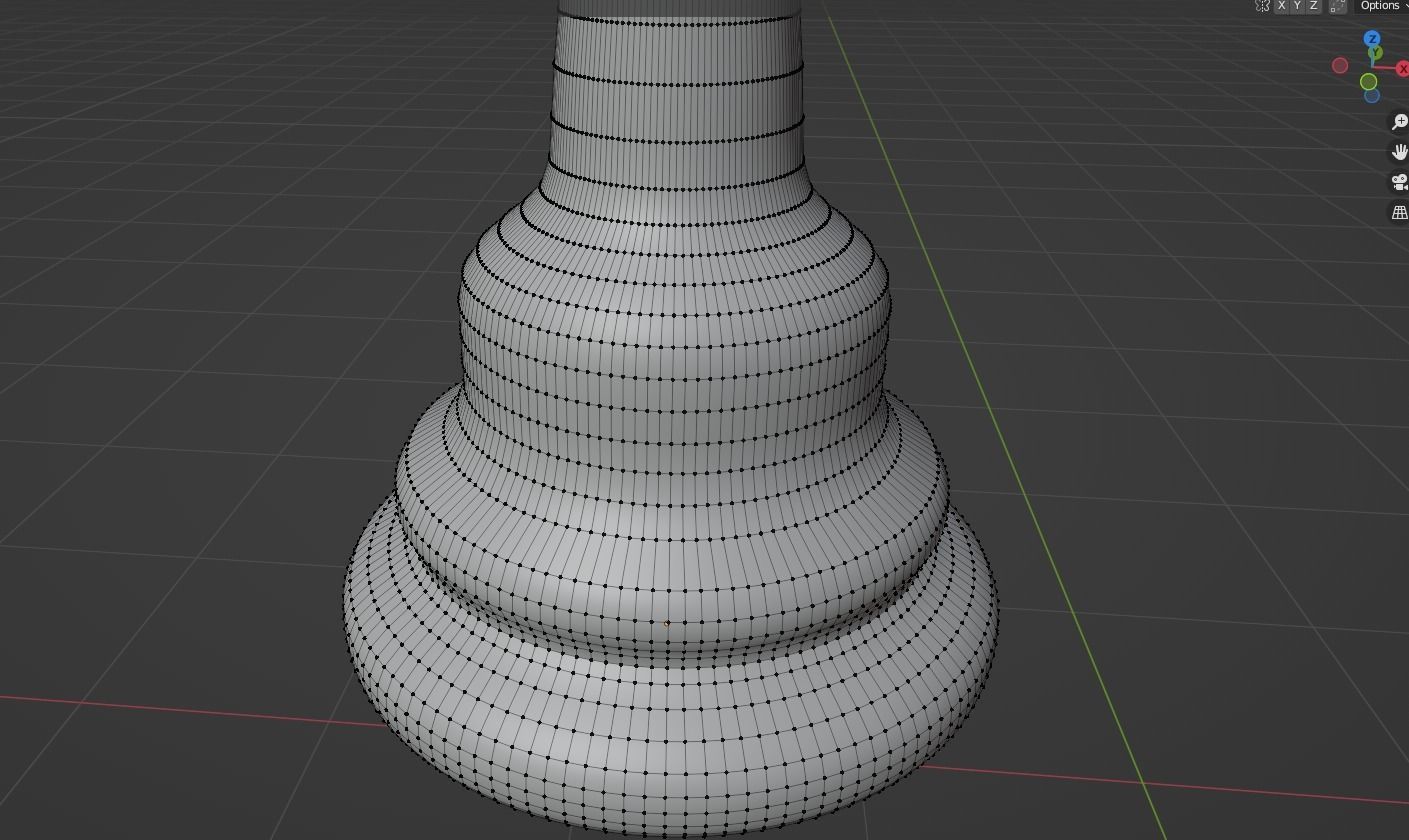Click the red X axis gizmo ball labeled X
The height and width of the screenshot is (840, 1409).
[1402, 68]
